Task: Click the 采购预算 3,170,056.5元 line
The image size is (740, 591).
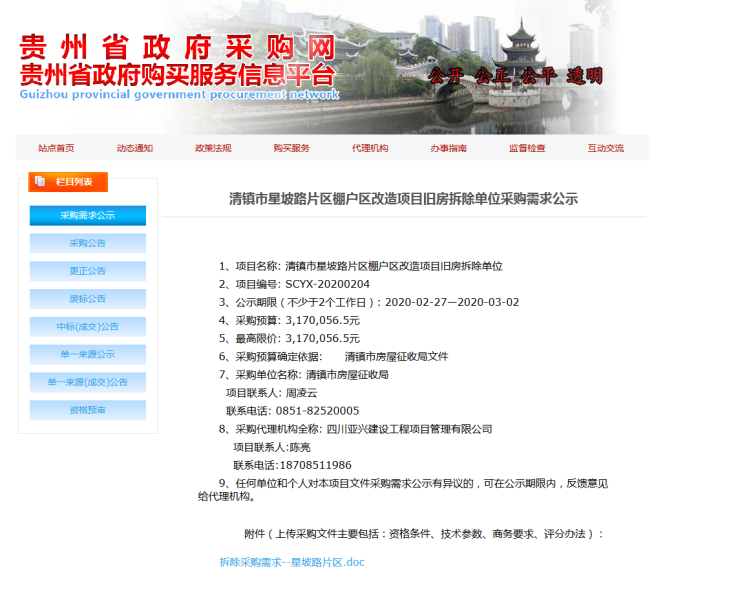Action: [x=289, y=321]
